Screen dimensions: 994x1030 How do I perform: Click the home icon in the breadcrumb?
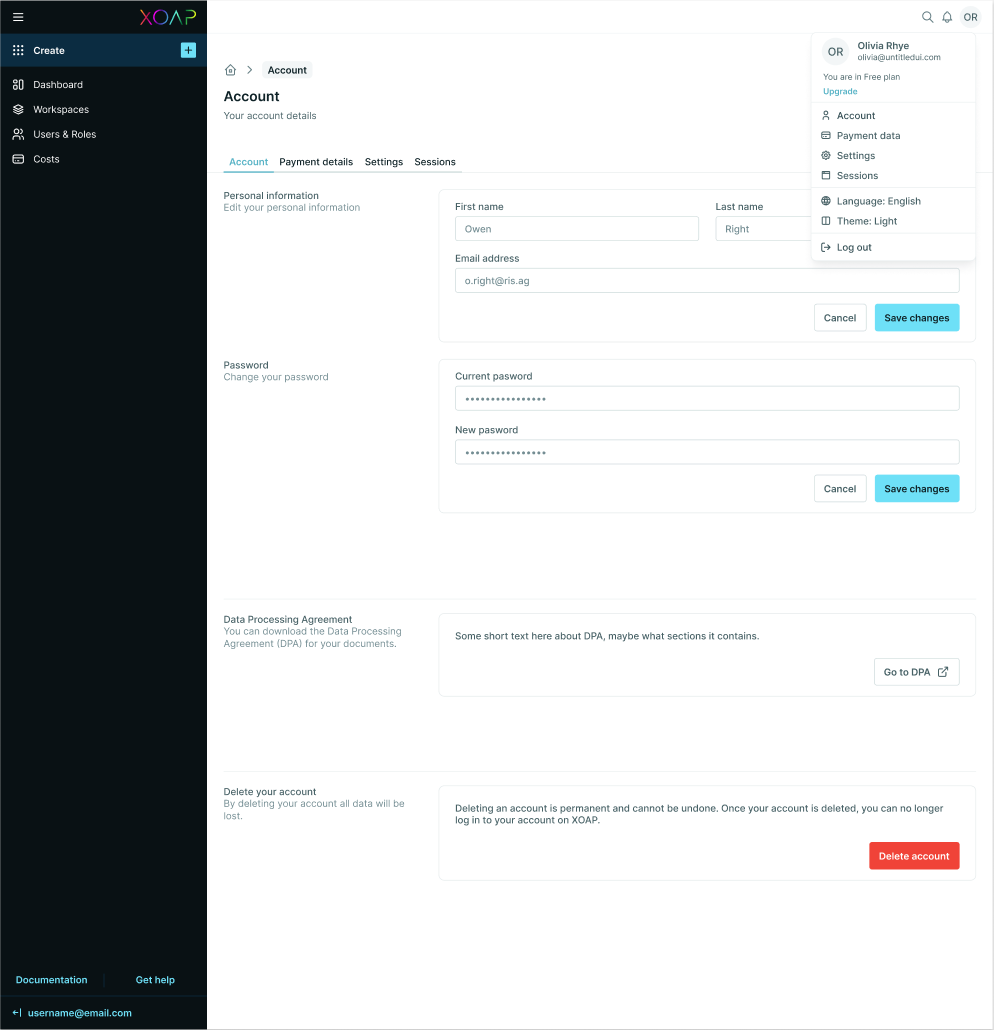point(230,70)
